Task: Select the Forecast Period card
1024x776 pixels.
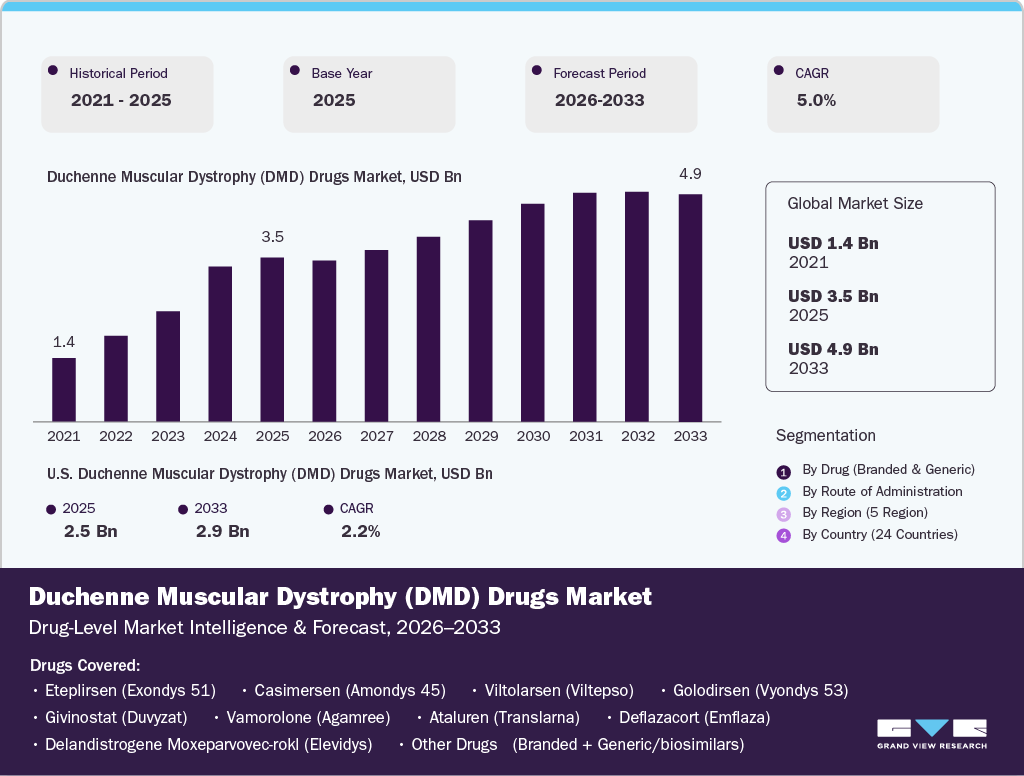Action: coord(611,94)
